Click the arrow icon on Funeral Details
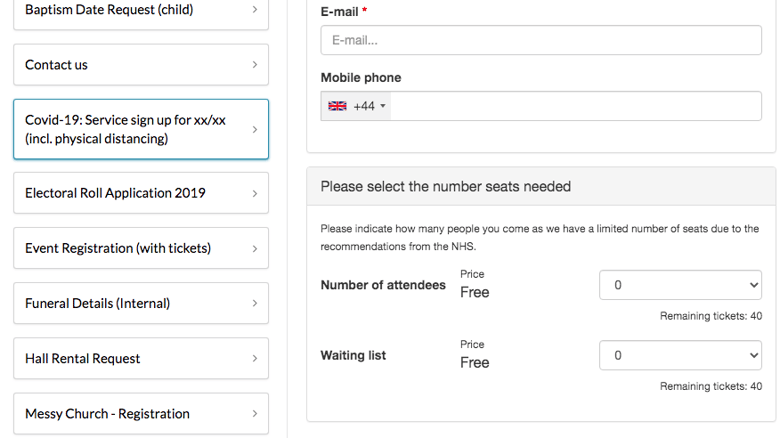Image resolution: width=780 pixels, height=438 pixels. pyautogui.click(x=255, y=303)
